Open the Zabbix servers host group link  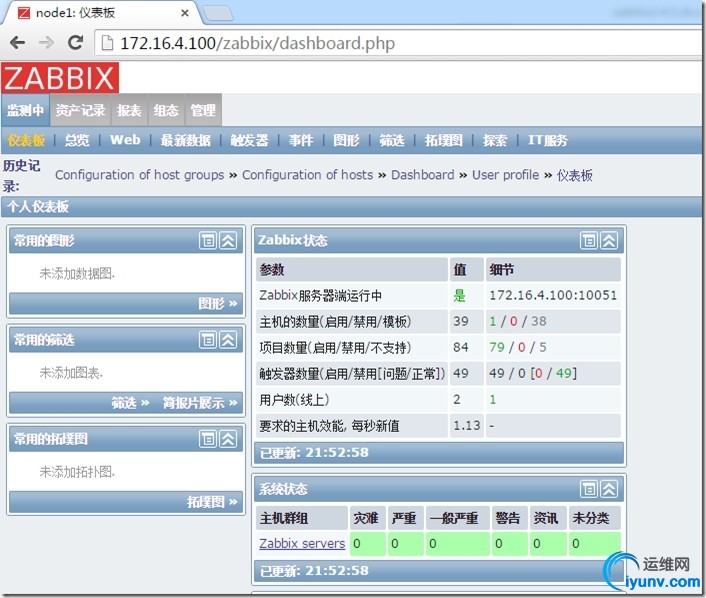(x=302, y=544)
